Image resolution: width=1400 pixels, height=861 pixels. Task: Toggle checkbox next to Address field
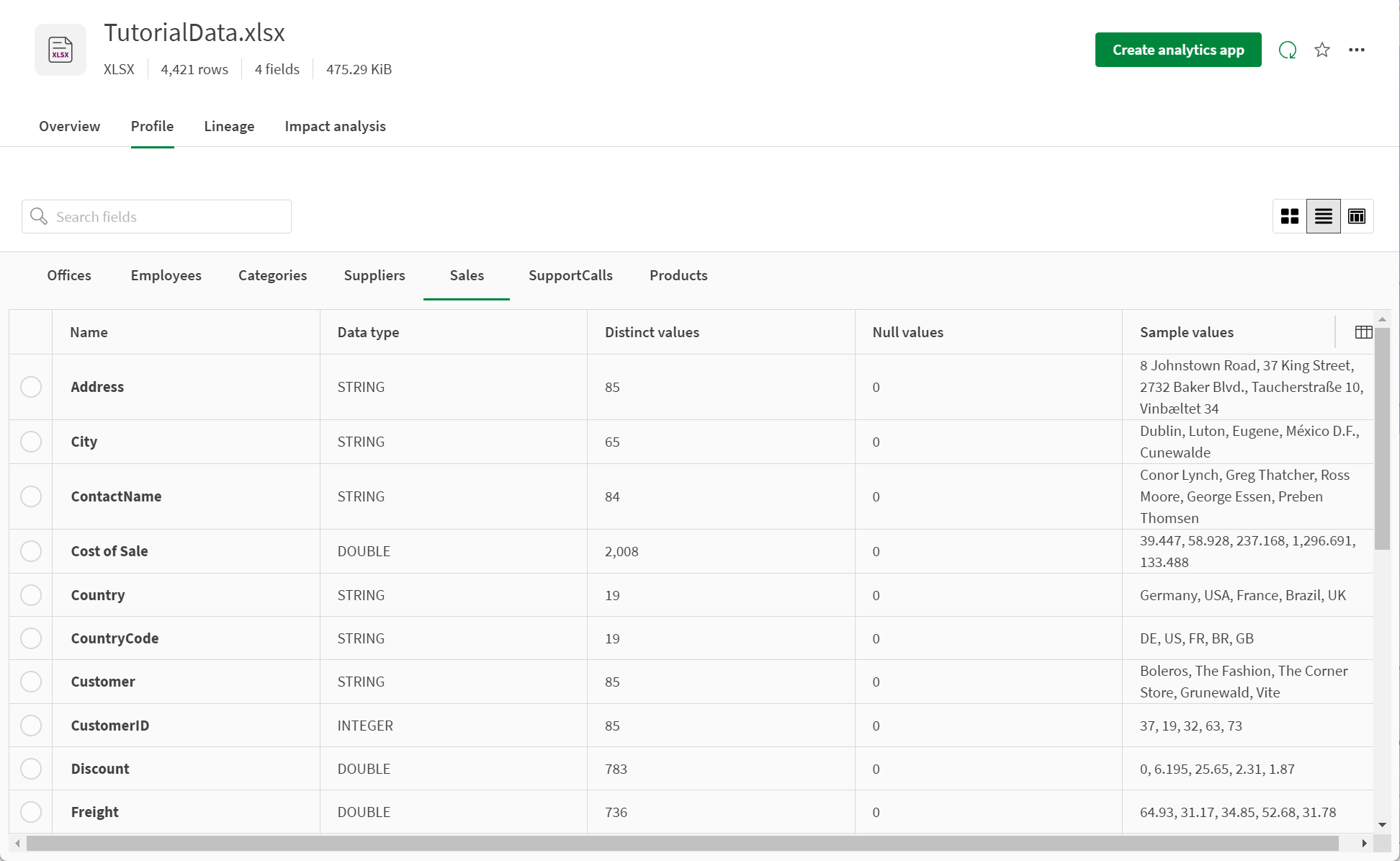(30, 387)
